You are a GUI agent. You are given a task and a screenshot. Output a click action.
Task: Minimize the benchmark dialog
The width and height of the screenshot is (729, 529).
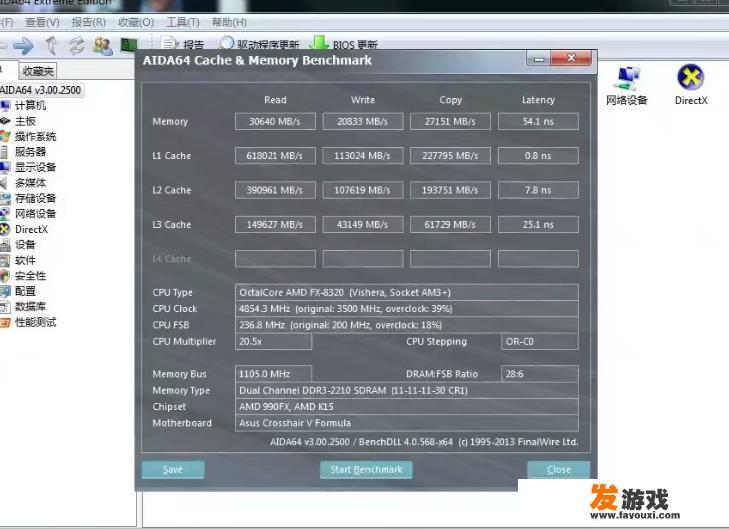pyautogui.click(x=538, y=59)
